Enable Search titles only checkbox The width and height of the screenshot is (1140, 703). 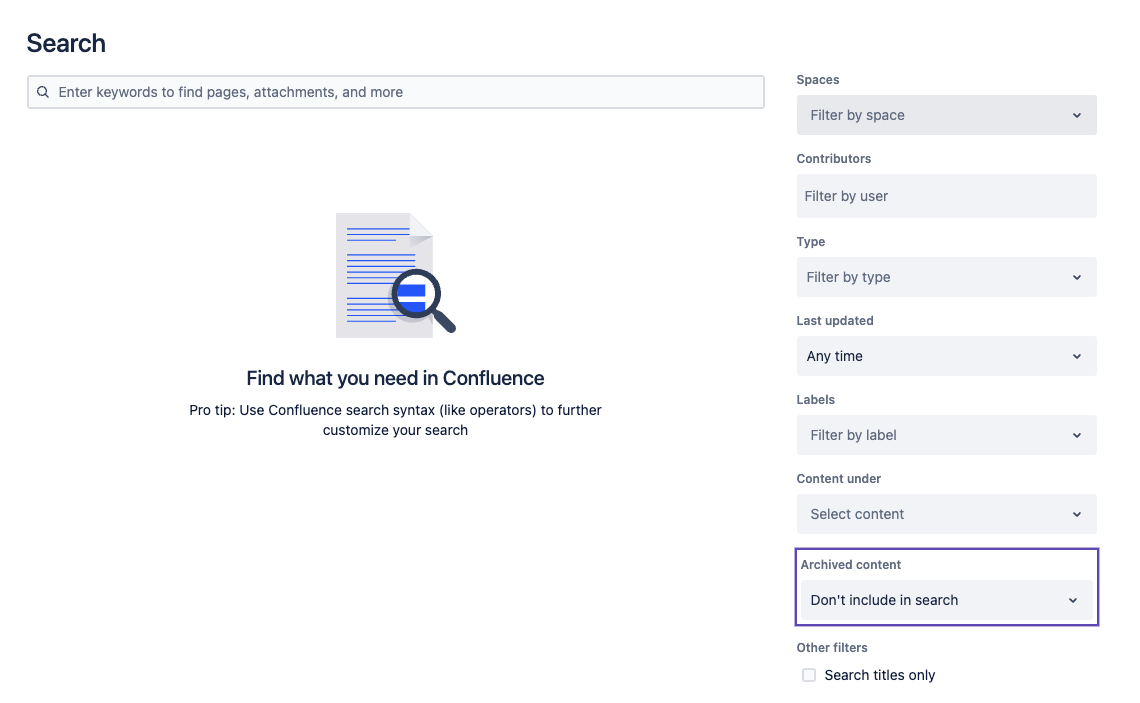click(x=808, y=675)
